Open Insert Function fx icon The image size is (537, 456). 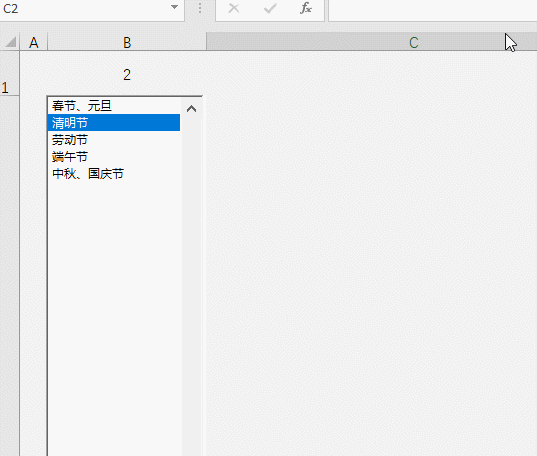point(306,8)
